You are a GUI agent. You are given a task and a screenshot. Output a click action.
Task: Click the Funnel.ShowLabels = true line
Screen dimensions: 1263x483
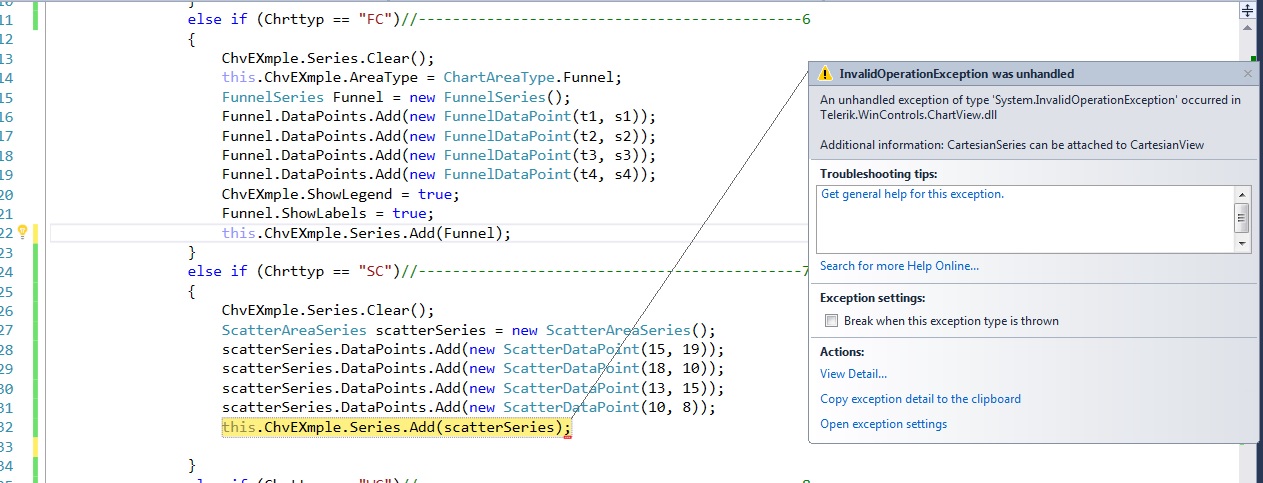[327, 213]
